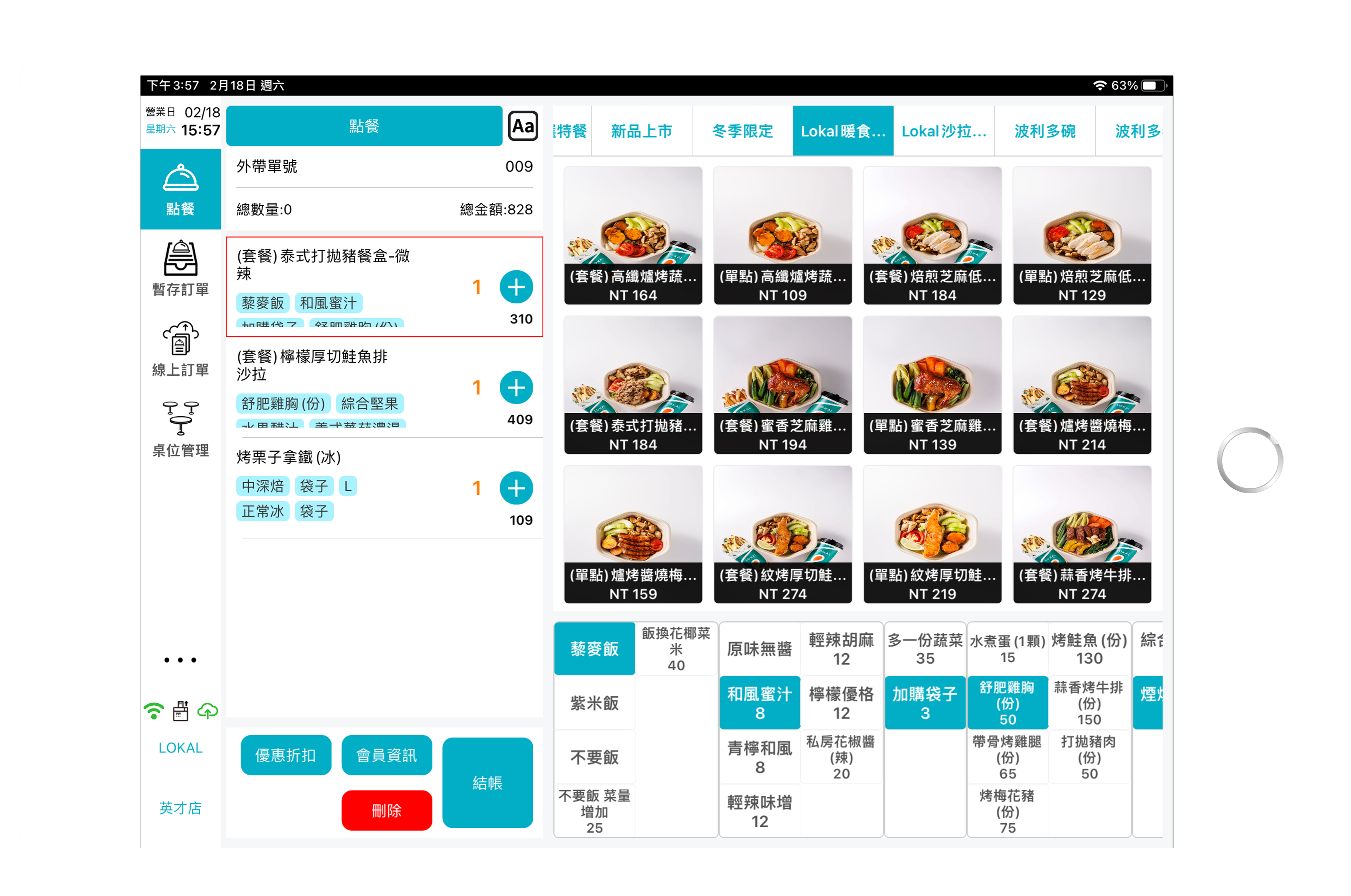Toggle the 和風蜜汁 8 sauce option
Screen dimensions: 1351x896
point(760,703)
